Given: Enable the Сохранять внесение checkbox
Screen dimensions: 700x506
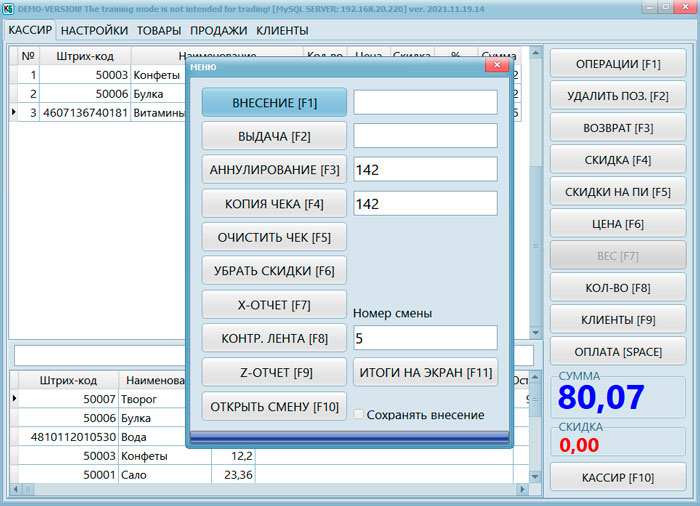Looking at the screenshot, I should pyautogui.click(x=358, y=414).
